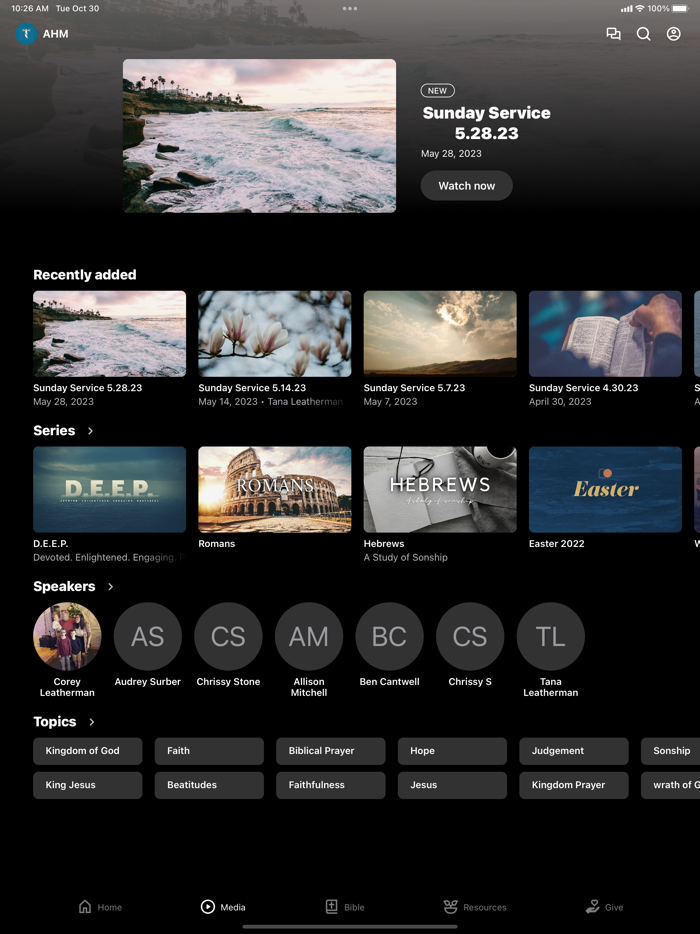Select the BC avatar for Ben Cantwell

coord(390,636)
